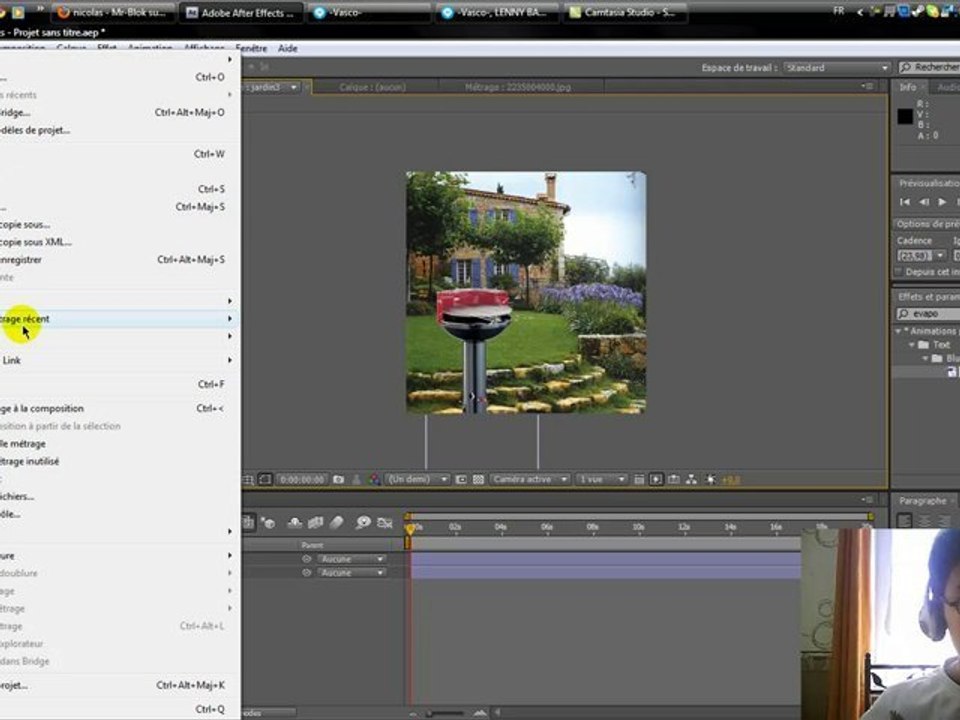This screenshot has width=960, height=720.
Task: Toggle hide shy layers switch
Action: (x=294, y=522)
